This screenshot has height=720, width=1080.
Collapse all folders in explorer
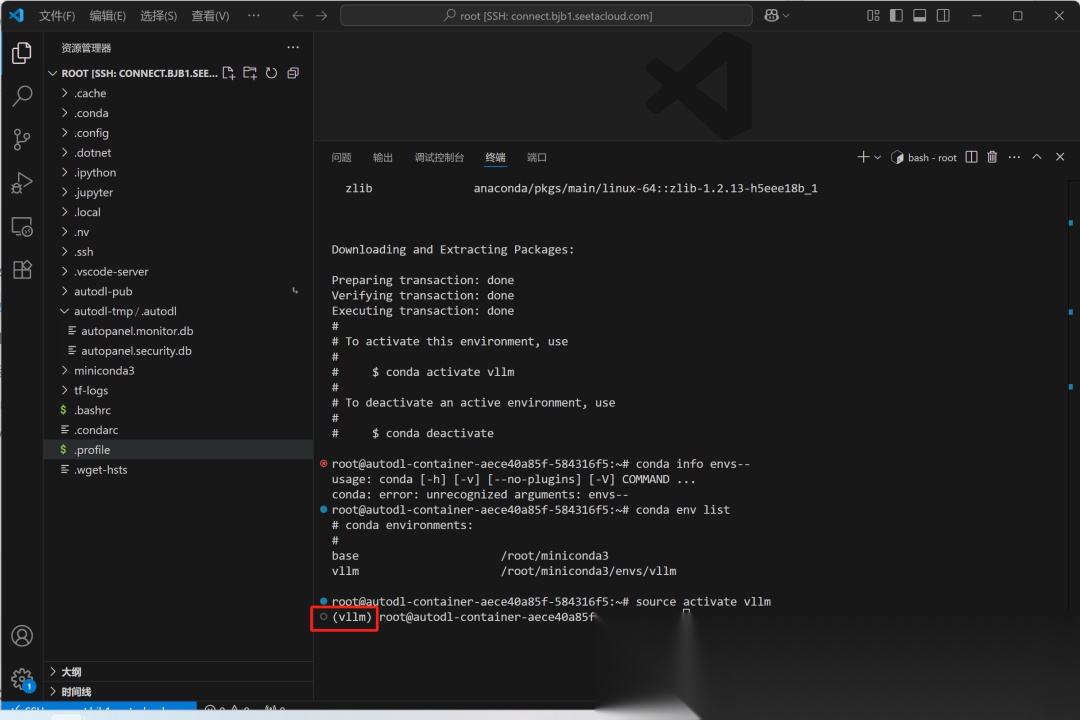293,73
